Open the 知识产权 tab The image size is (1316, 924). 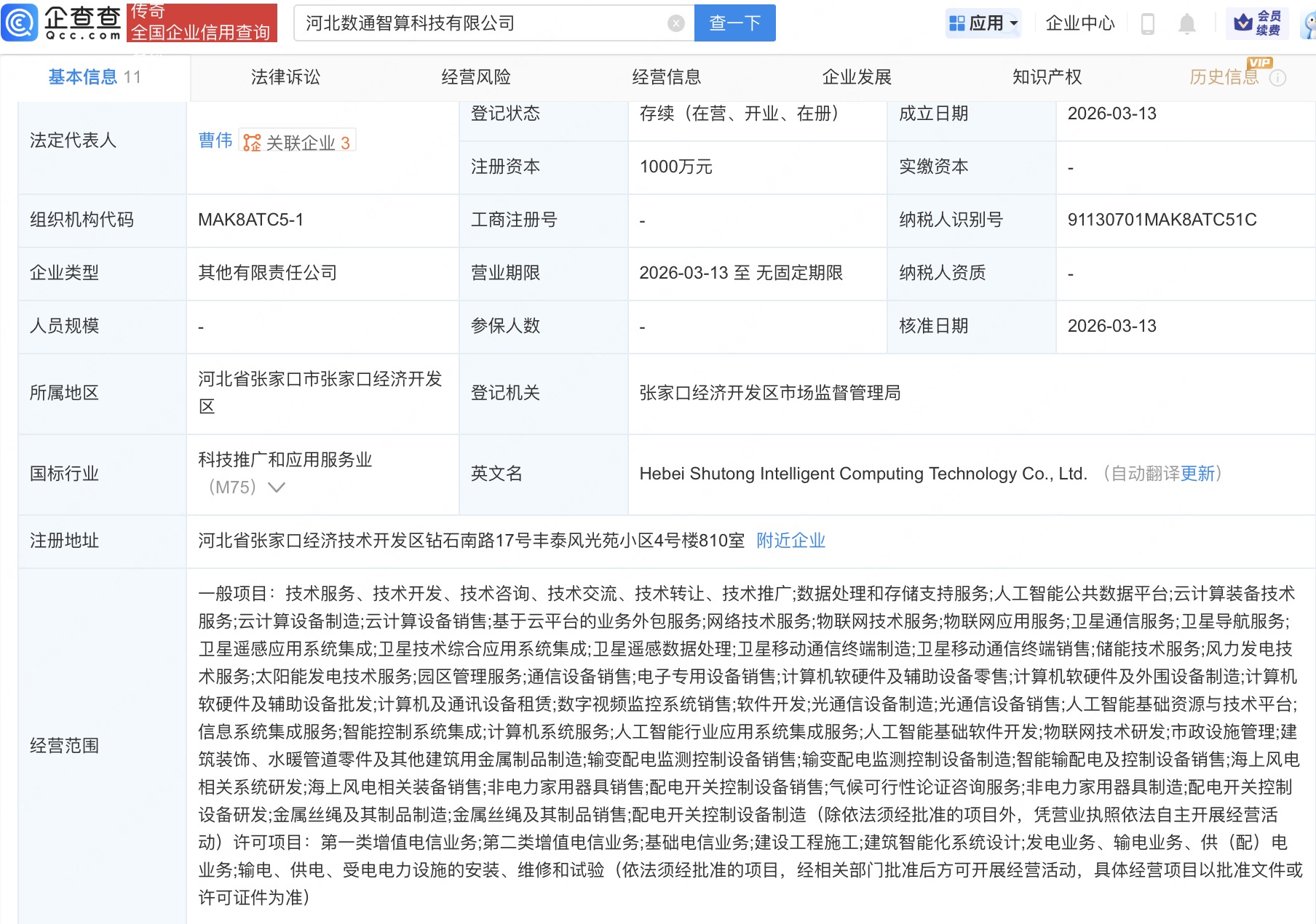coord(1046,76)
